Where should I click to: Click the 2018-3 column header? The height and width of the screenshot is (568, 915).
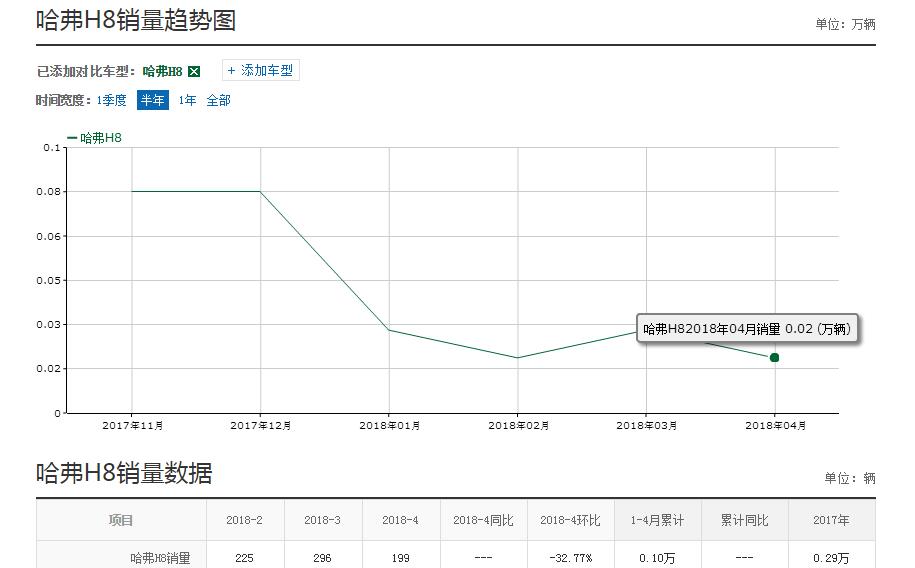pos(322,520)
